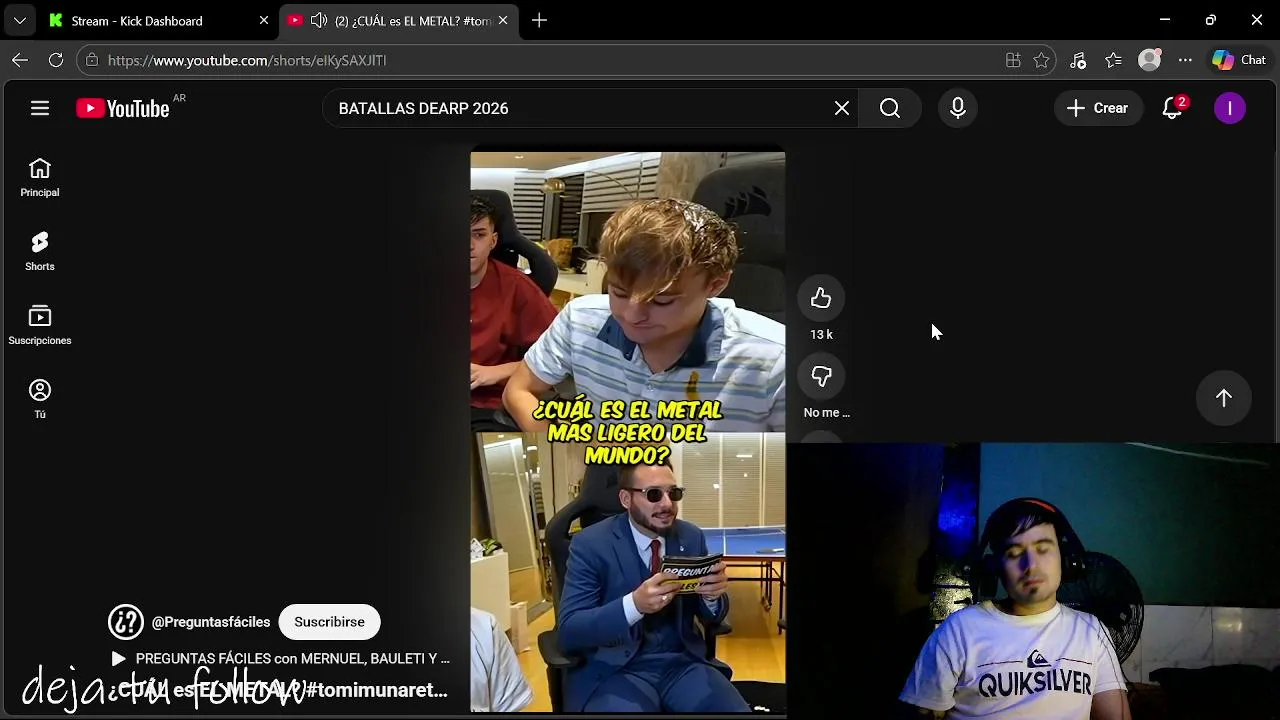Pause the playing short video
Screen dimensions: 1280x720
(628, 432)
